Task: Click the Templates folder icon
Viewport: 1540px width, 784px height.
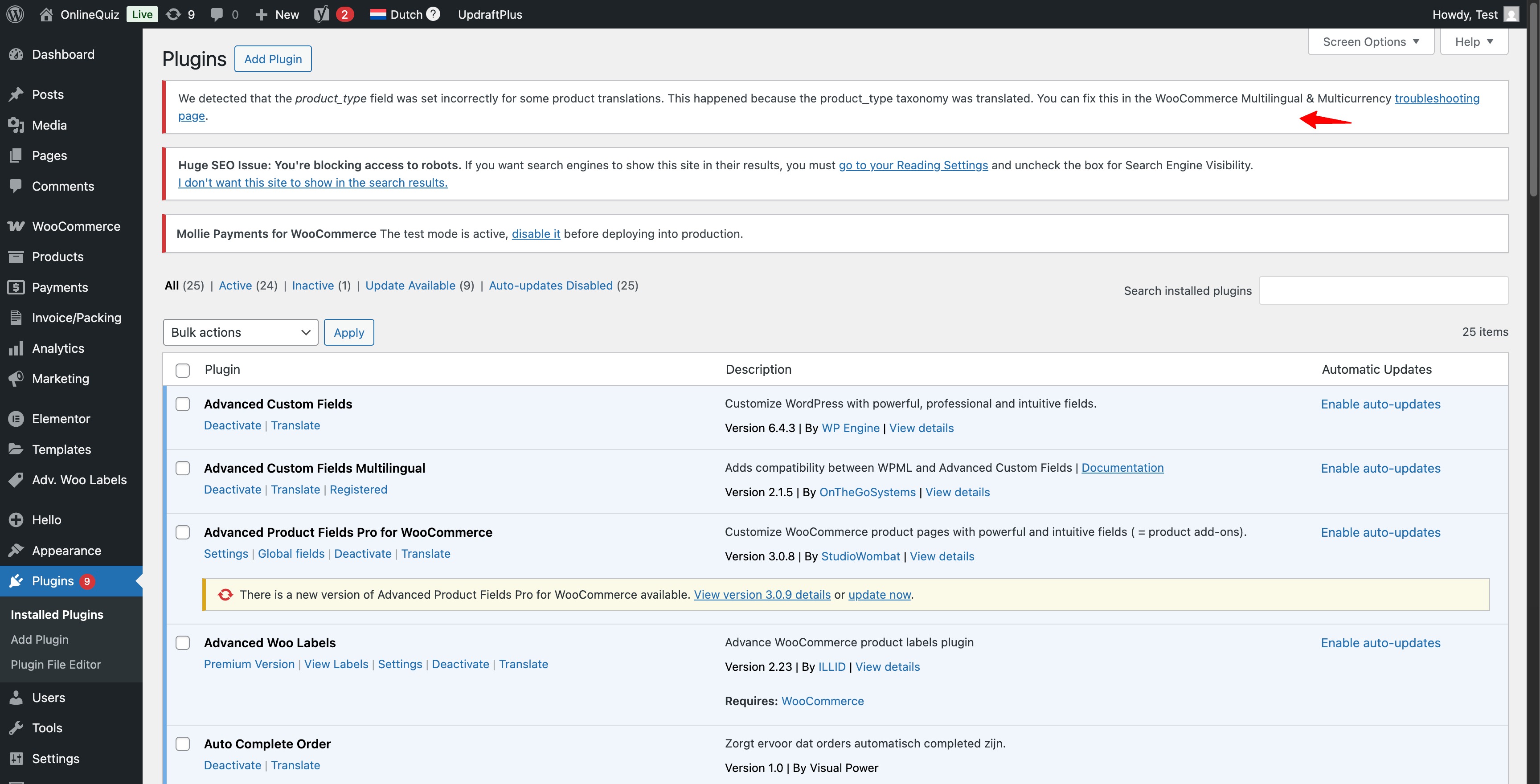Action: [16, 449]
